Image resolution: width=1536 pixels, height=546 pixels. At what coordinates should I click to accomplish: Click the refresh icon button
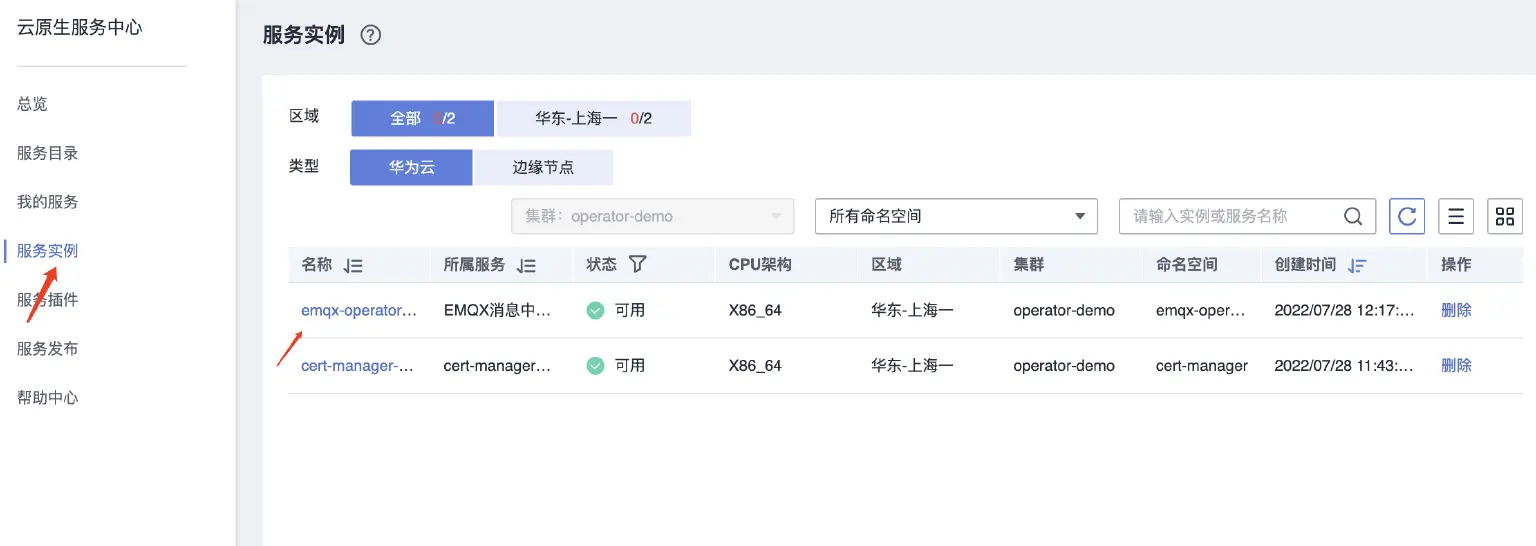coord(1407,216)
